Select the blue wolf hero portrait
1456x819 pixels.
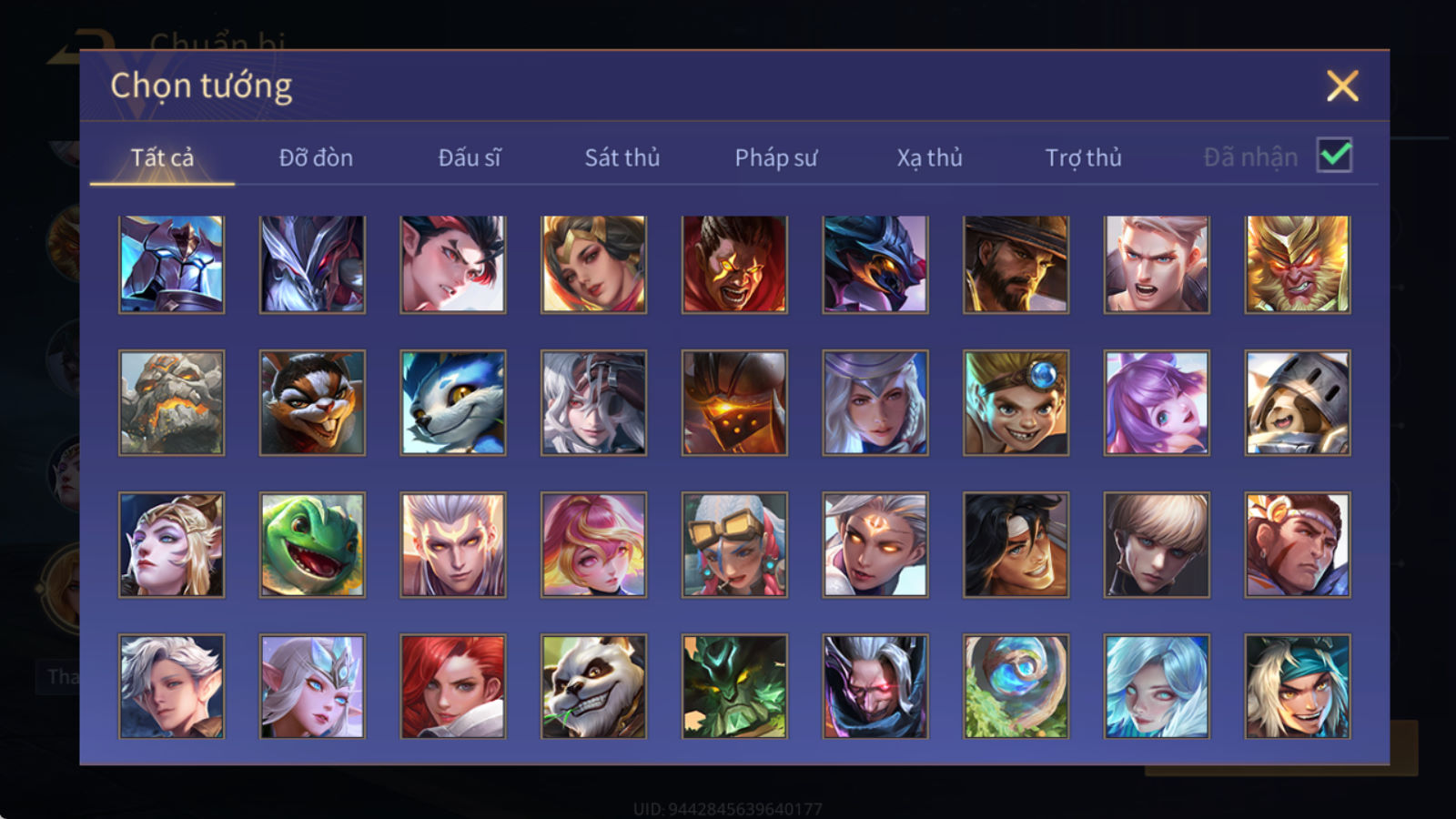point(453,403)
